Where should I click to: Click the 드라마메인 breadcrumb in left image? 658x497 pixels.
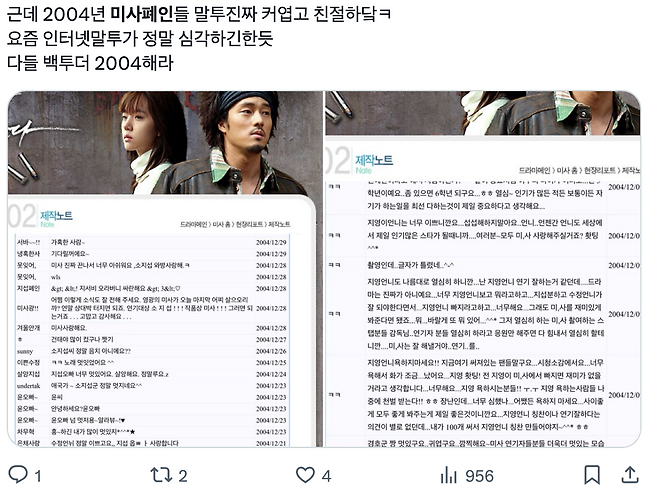(x=193, y=225)
